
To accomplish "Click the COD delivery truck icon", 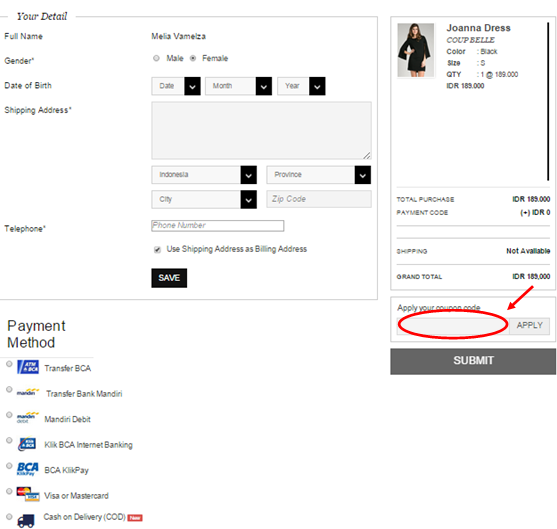I will pyautogui.click(x=26, y=520).
